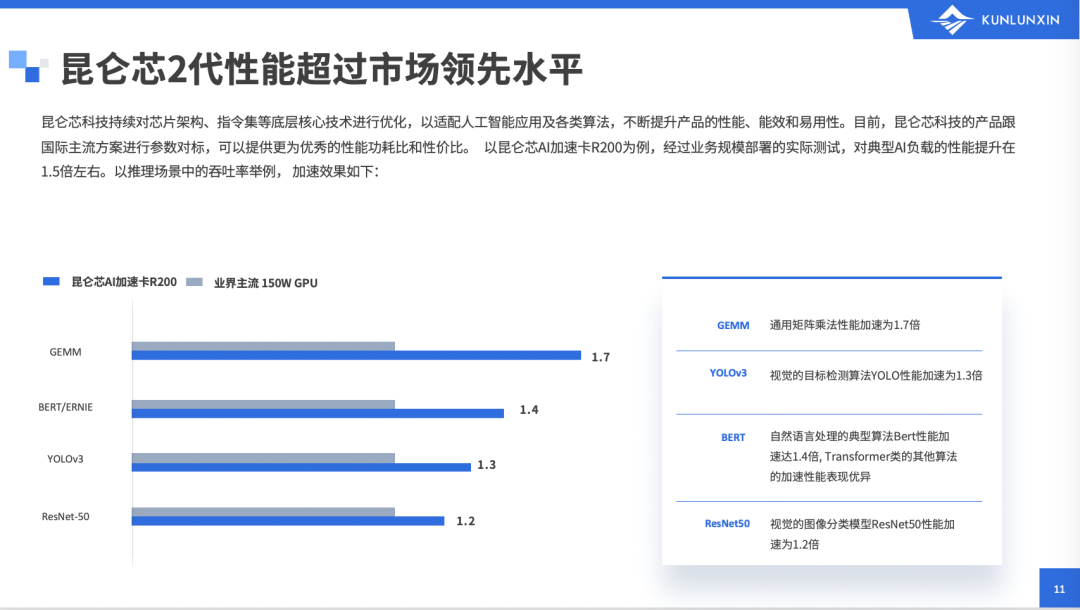1080x610 pixels.
Task: Click the blue GEMM bar
Action: point(356,355)
